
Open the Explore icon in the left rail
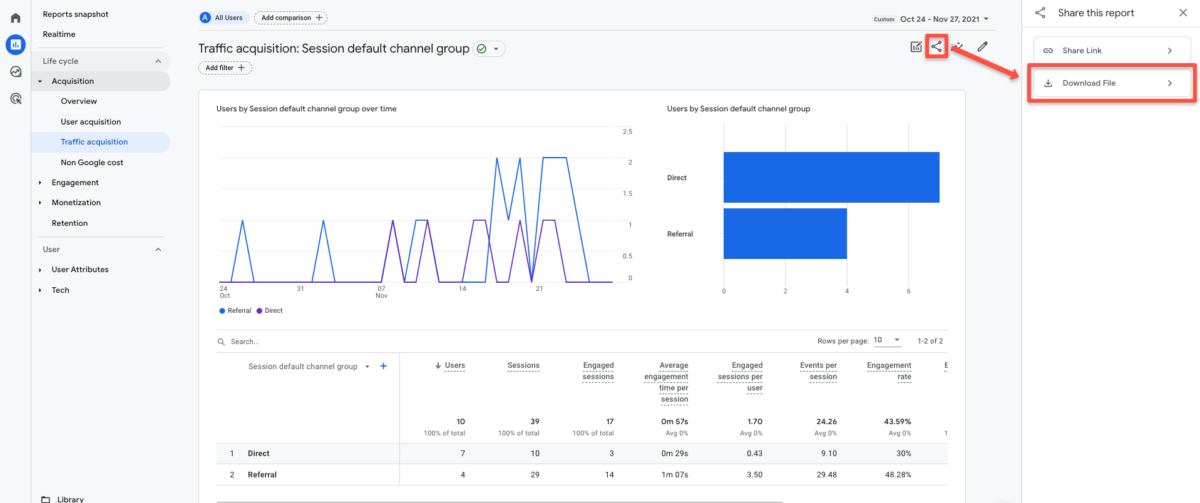(x=15, y=71)
